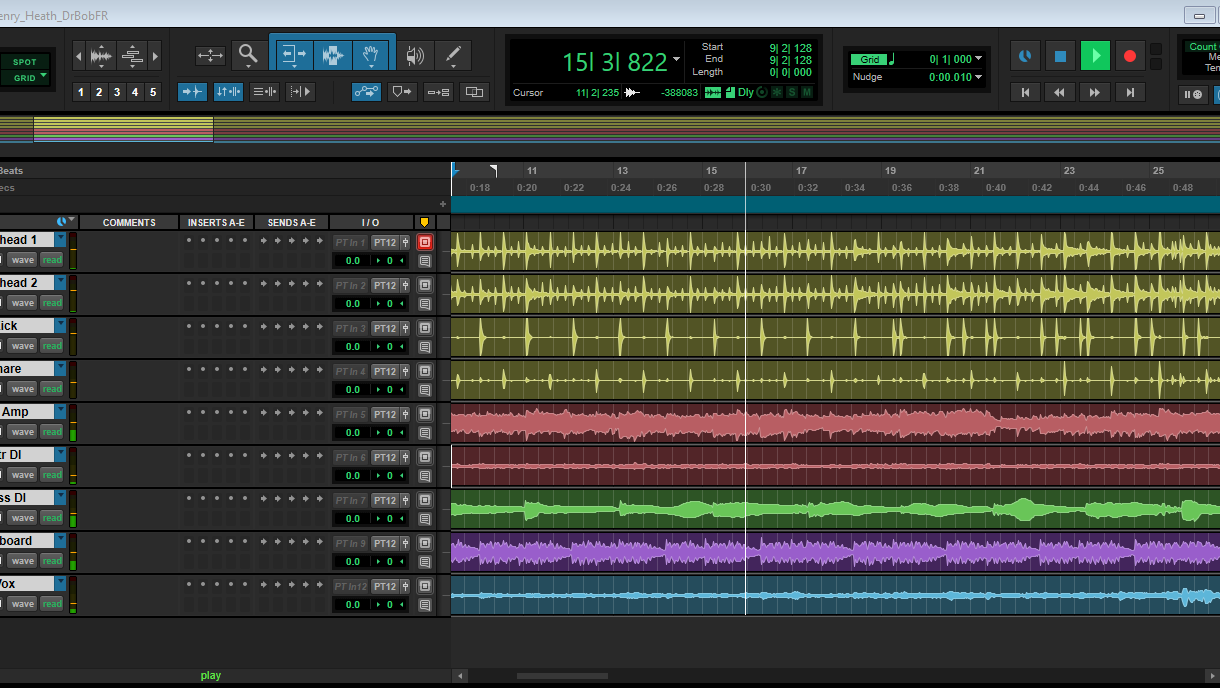Open the Nudge value dropdown
1220x688 pixels.
(978, 77)
